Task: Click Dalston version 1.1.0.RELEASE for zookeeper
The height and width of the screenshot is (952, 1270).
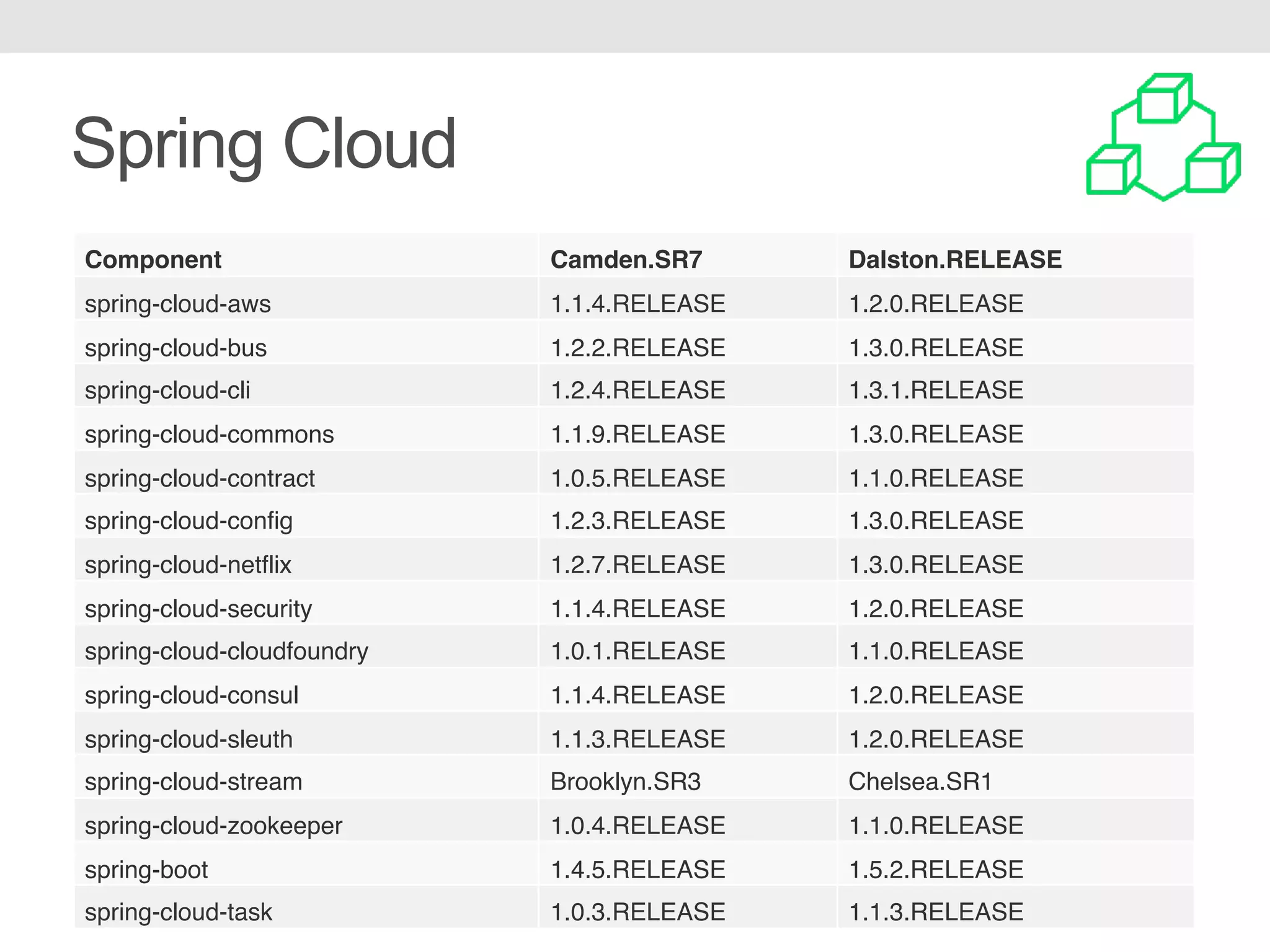Action: click(x=936, y=826)
